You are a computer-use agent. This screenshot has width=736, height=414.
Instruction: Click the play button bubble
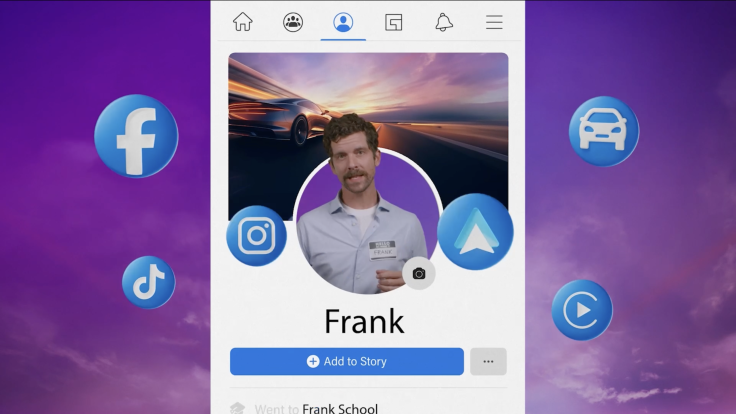[x=582, y=310]
